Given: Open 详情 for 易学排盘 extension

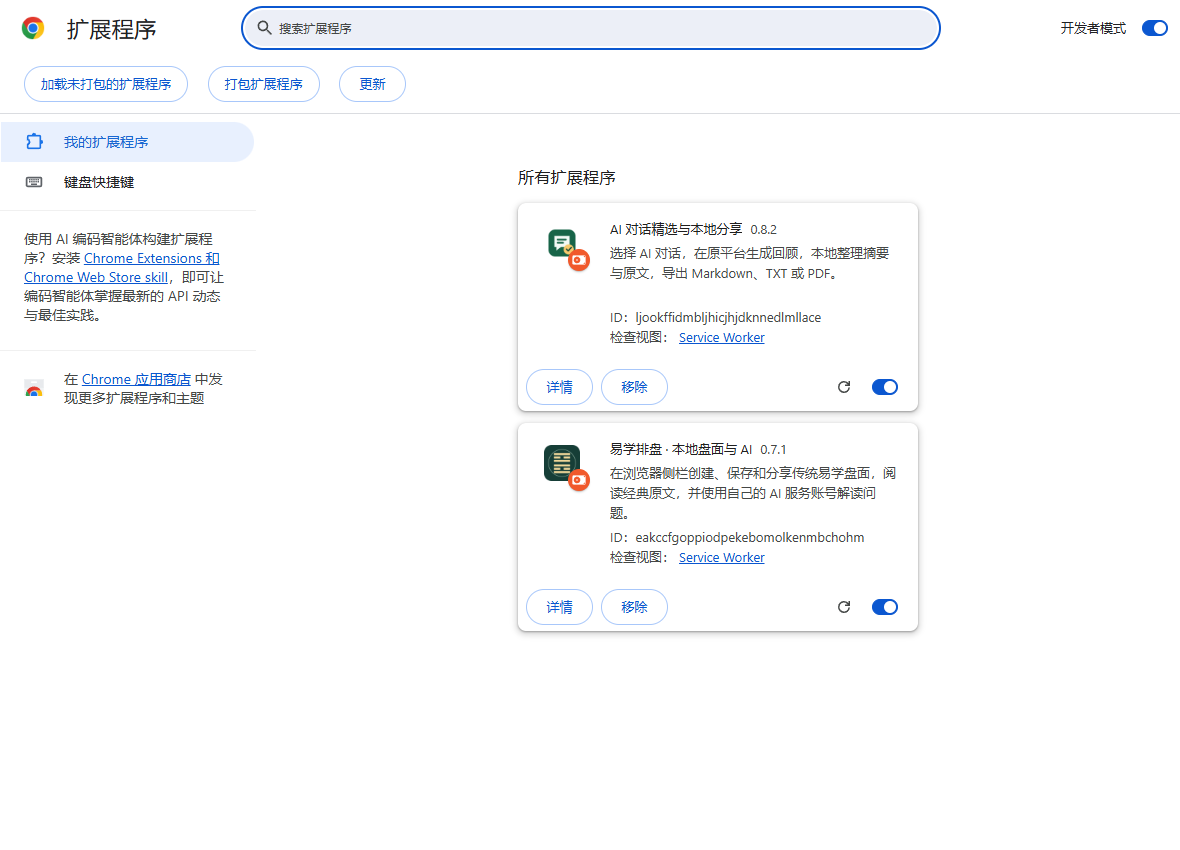Looking at the screenshot, I should [559, 607].
